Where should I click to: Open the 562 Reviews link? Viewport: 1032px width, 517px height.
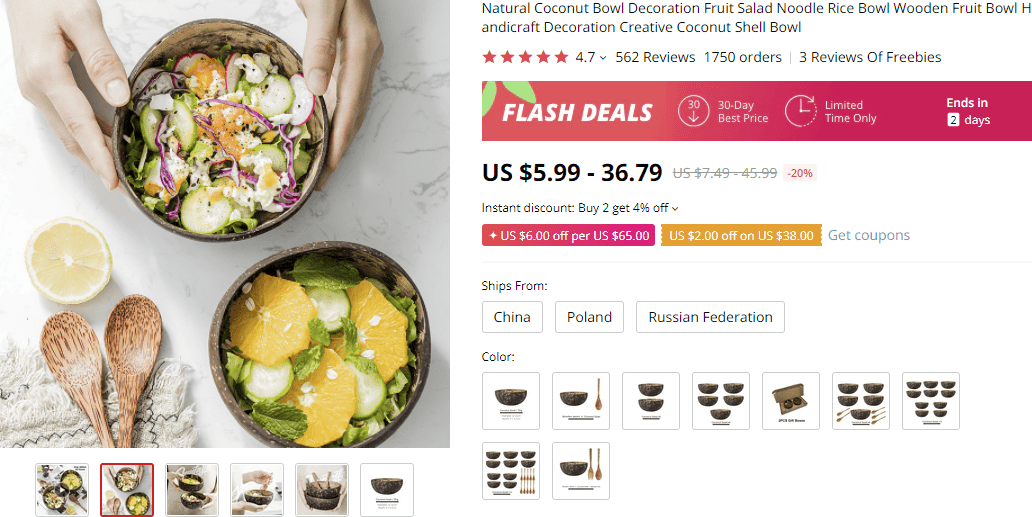coord(655,57)
